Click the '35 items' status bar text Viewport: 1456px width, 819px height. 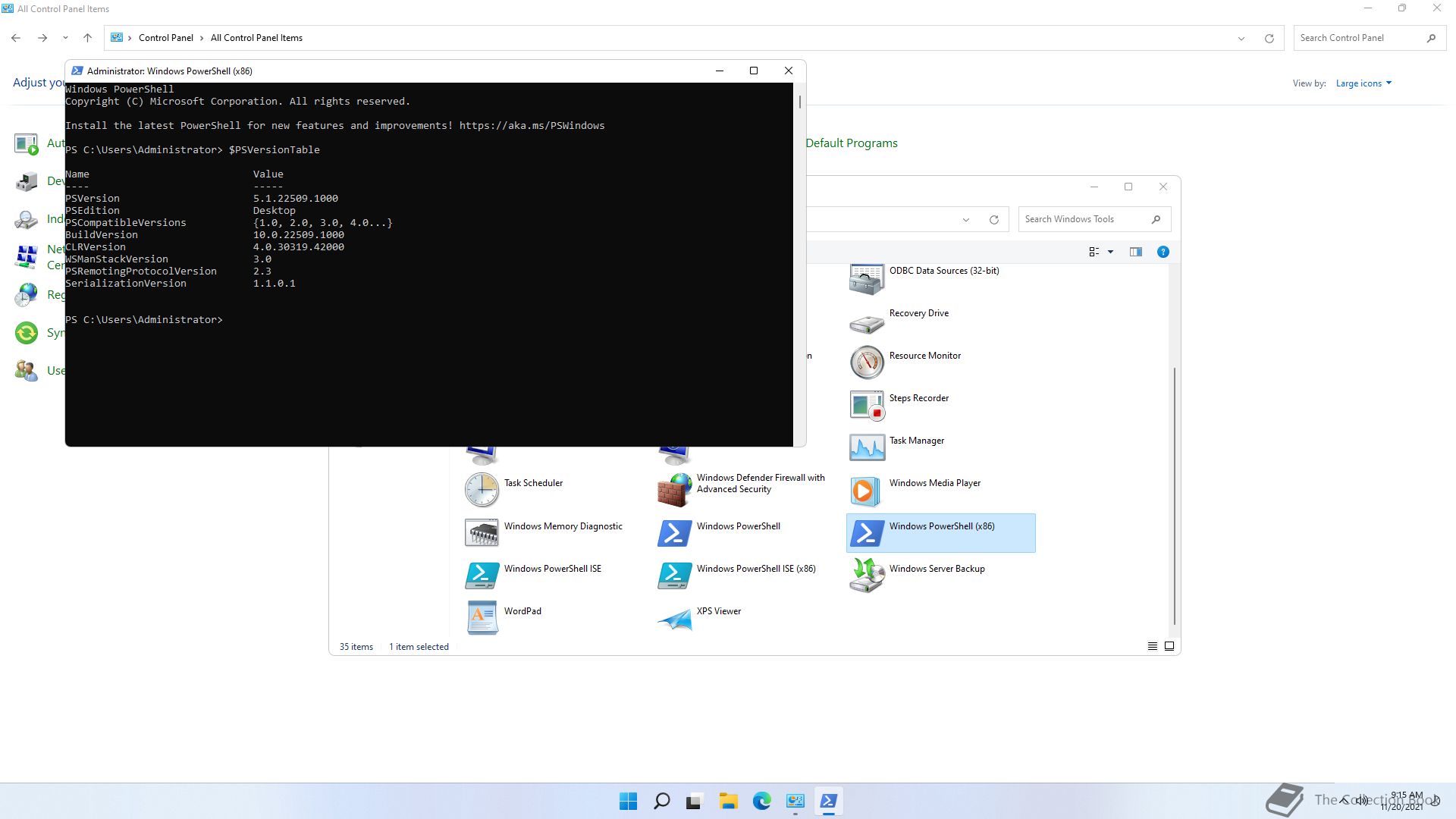[x=356, y=647]
